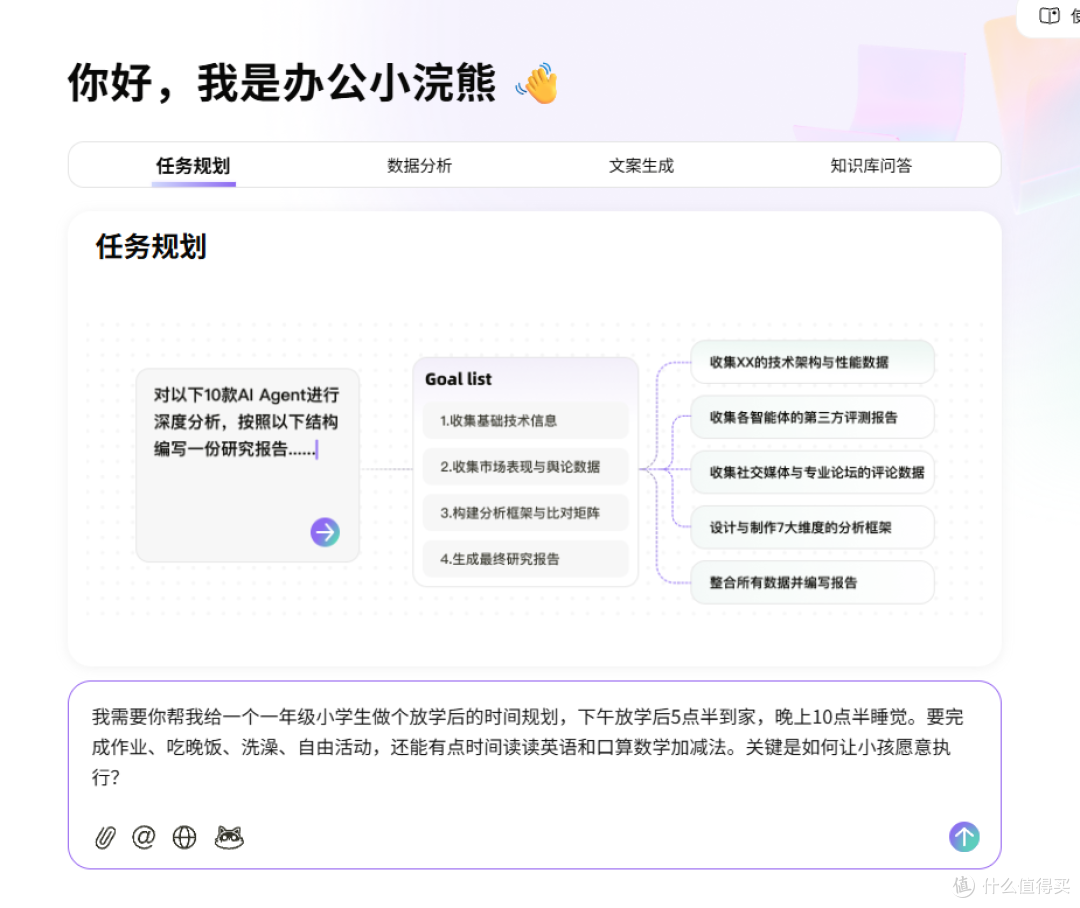Image resolution: width=1080 pixels, height=908 pixels.
Task: Click the 你好，我是办公小浣熊 greeting title
Action: click(282, 83)
